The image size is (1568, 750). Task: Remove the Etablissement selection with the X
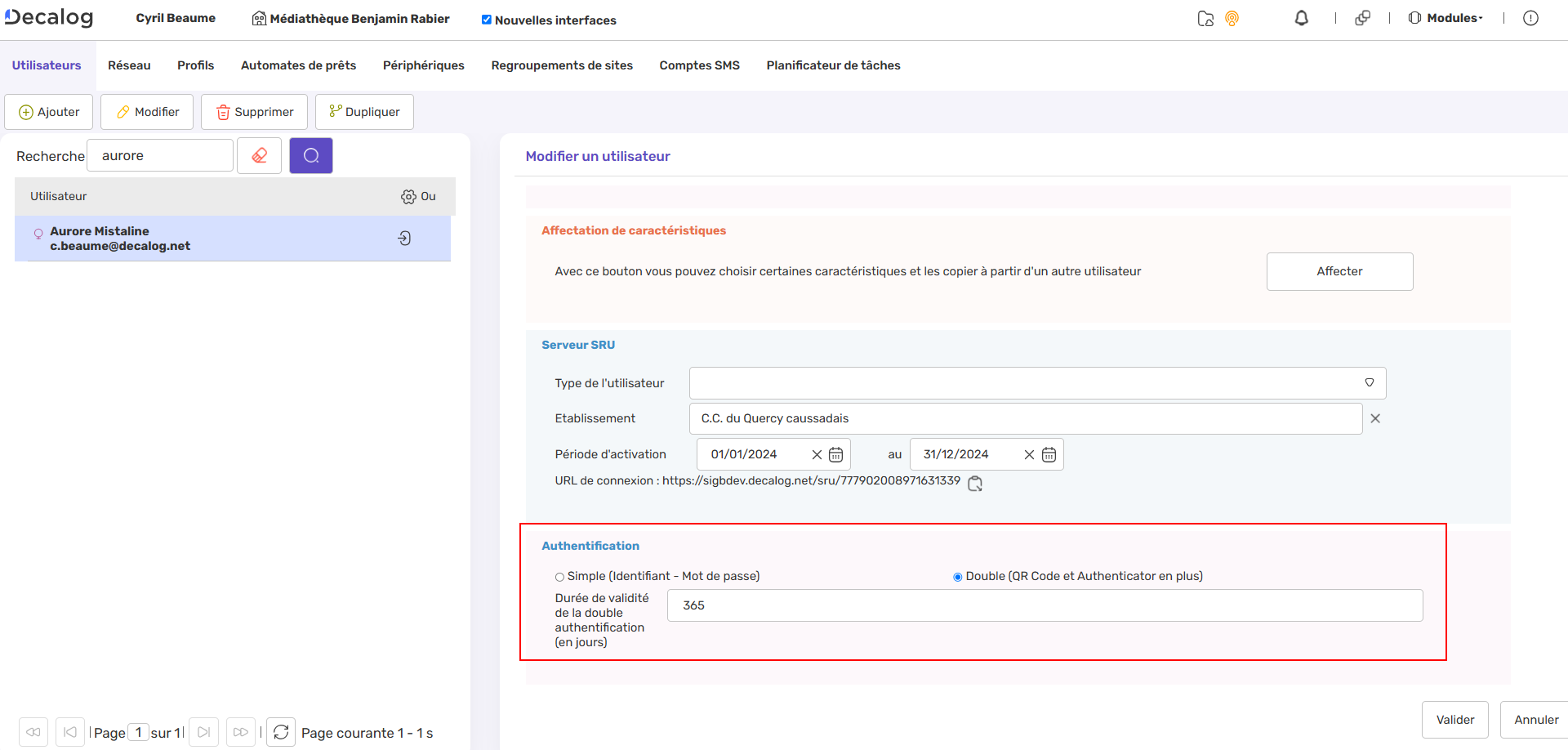click(1374, 418)
